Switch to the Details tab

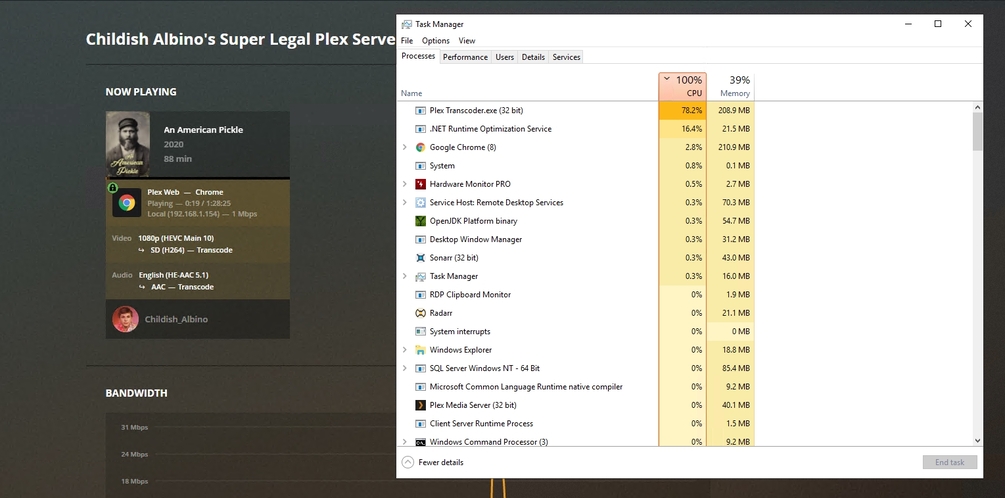click(x=533, y=57)
